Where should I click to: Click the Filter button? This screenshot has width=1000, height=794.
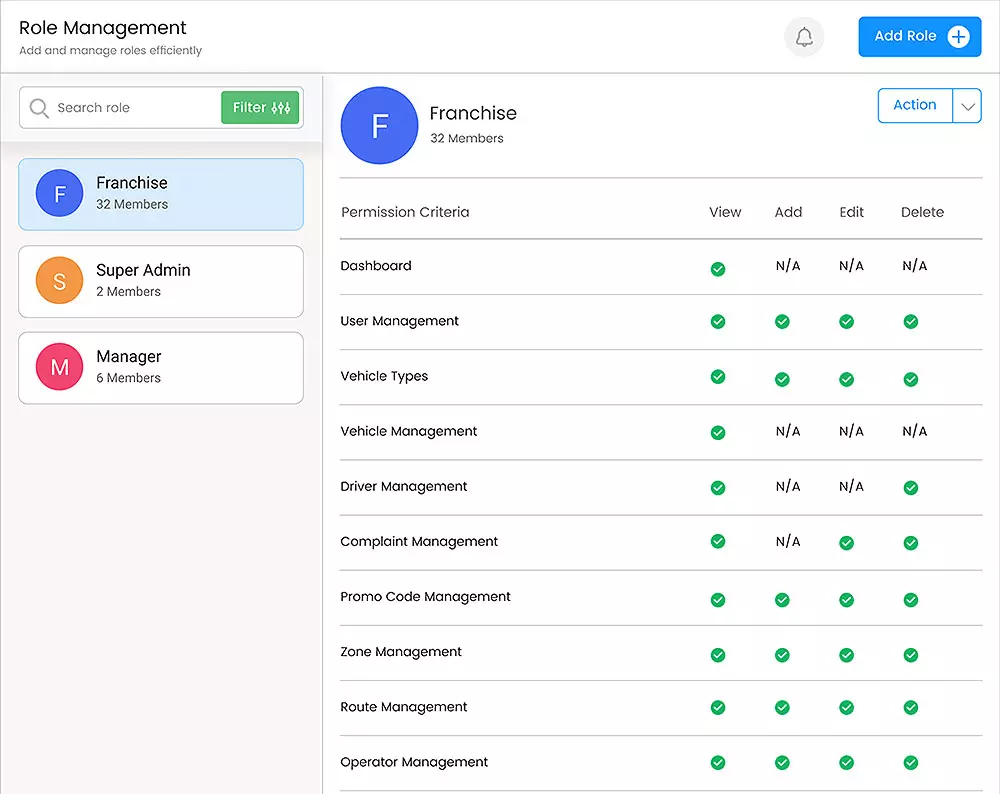[x=260, y=107]
